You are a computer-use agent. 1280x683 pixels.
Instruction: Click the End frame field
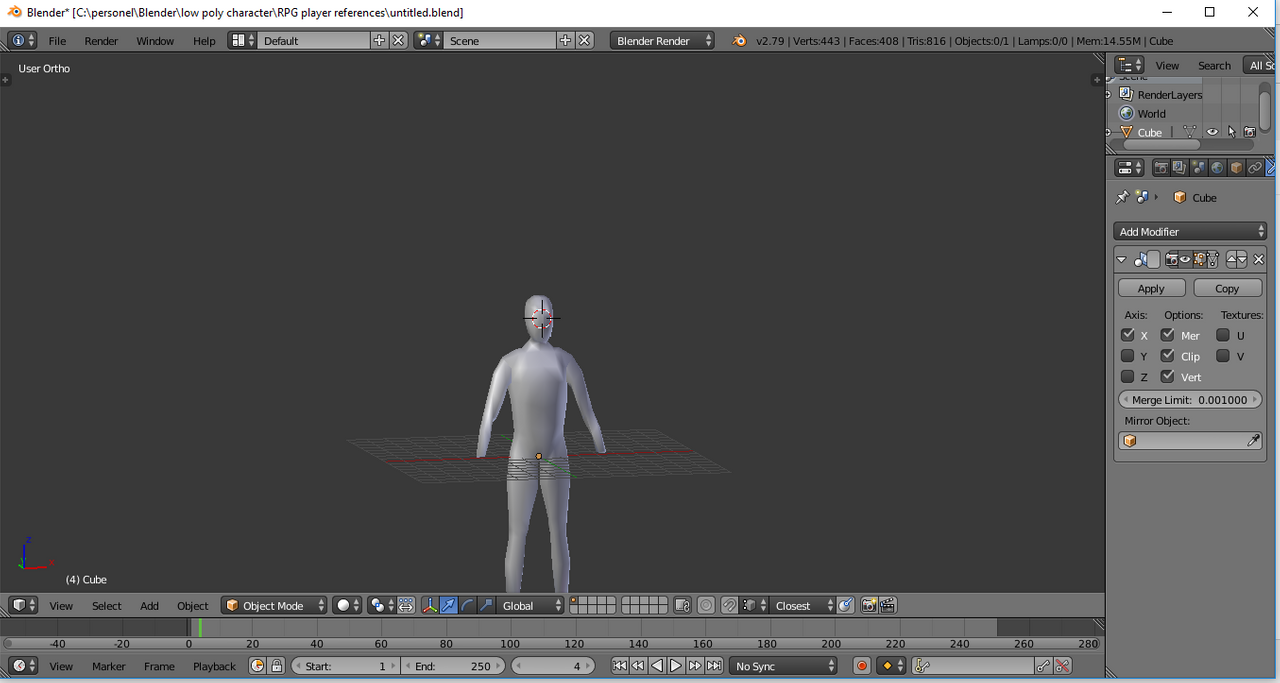pyautogui.click(x=454, y=666)
